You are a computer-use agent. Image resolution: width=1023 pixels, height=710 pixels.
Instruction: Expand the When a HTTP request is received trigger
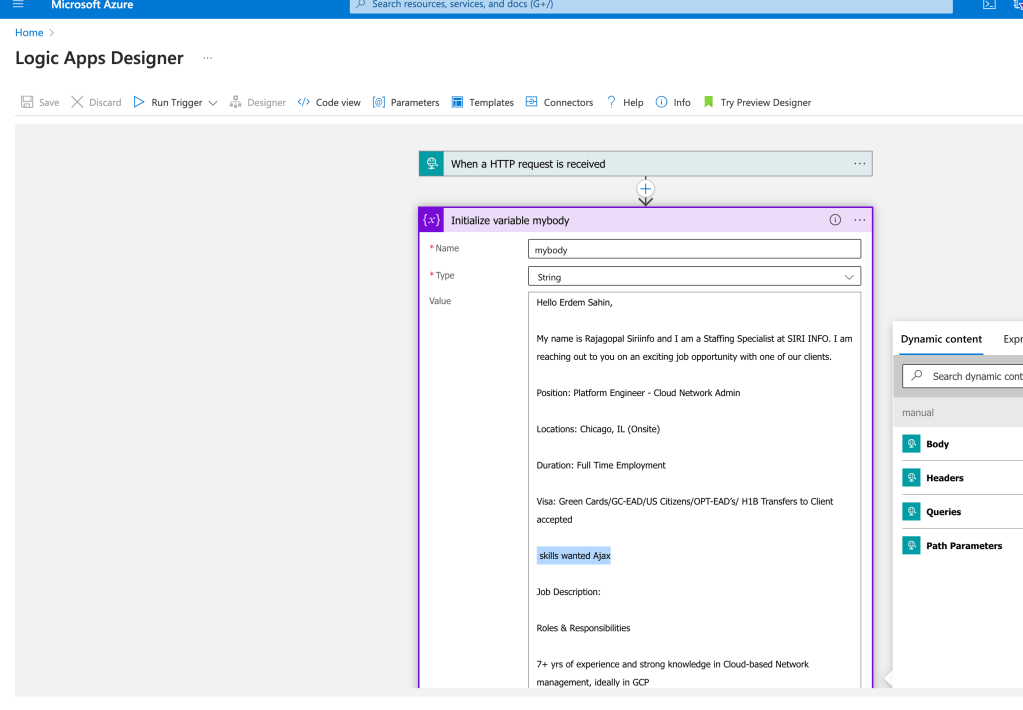coord(645,164)
